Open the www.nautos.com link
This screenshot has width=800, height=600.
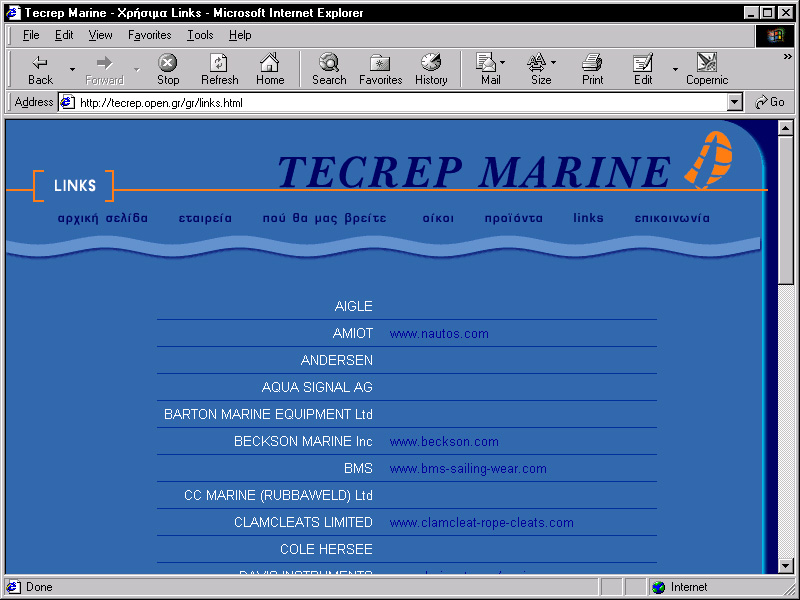coord(439,334)
